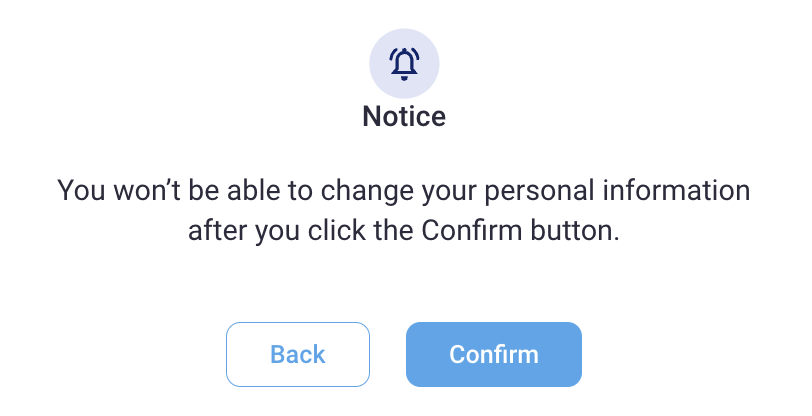Go back using the Back button

click(298, 354)
